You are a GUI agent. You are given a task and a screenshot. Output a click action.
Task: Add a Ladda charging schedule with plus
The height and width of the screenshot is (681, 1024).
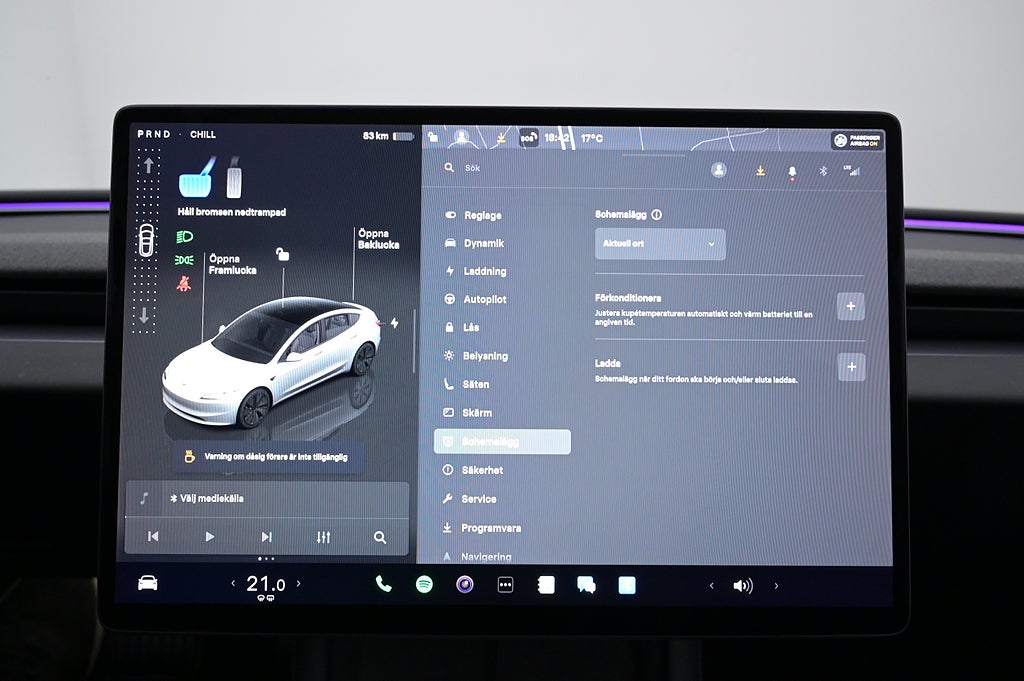[x=851, y=367]
